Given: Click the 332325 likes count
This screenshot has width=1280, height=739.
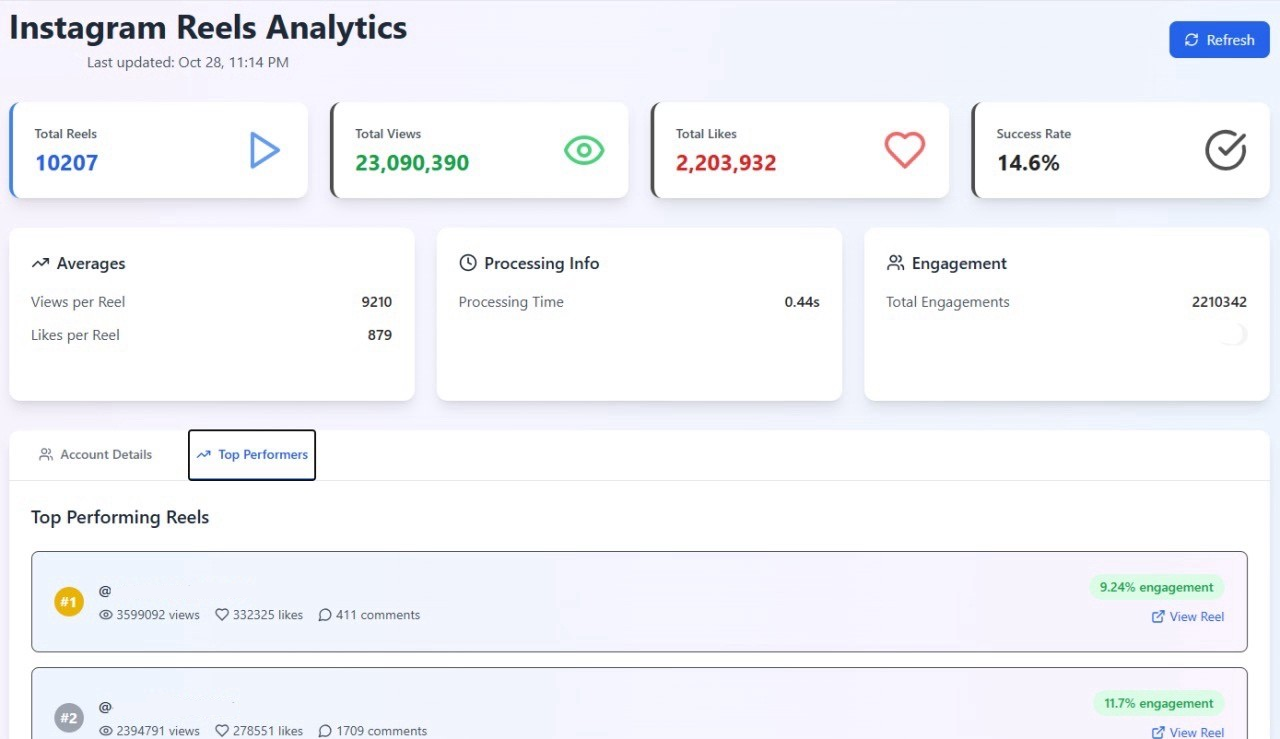Looking at the screenshot, I should point(268,615).
